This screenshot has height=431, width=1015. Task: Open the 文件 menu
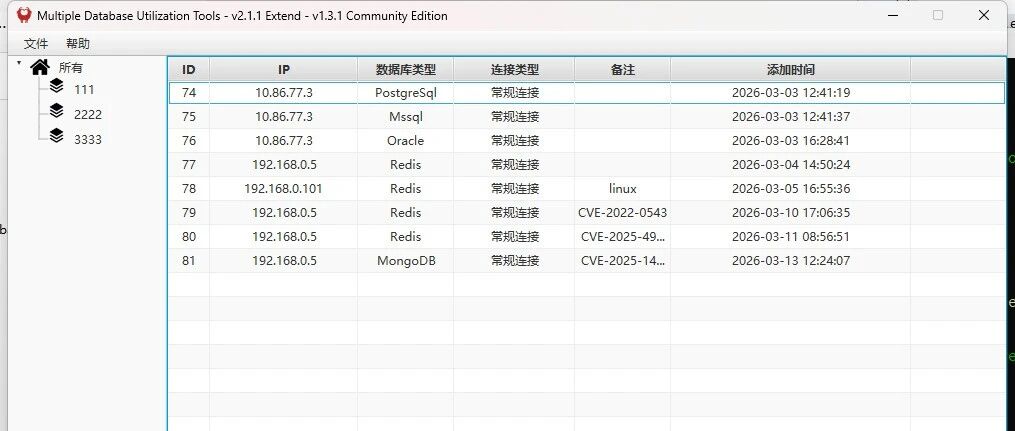click(x=36, y=44)
